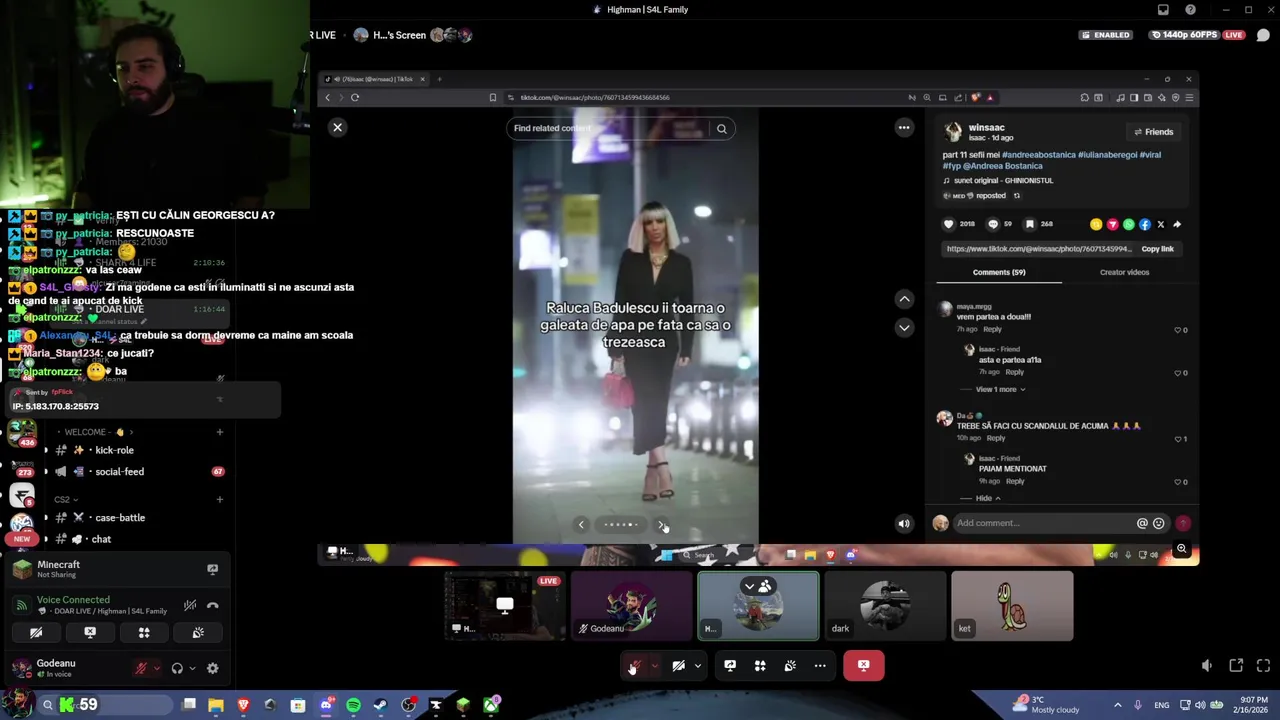Deafen with the headphones icon

click(177, 668)
